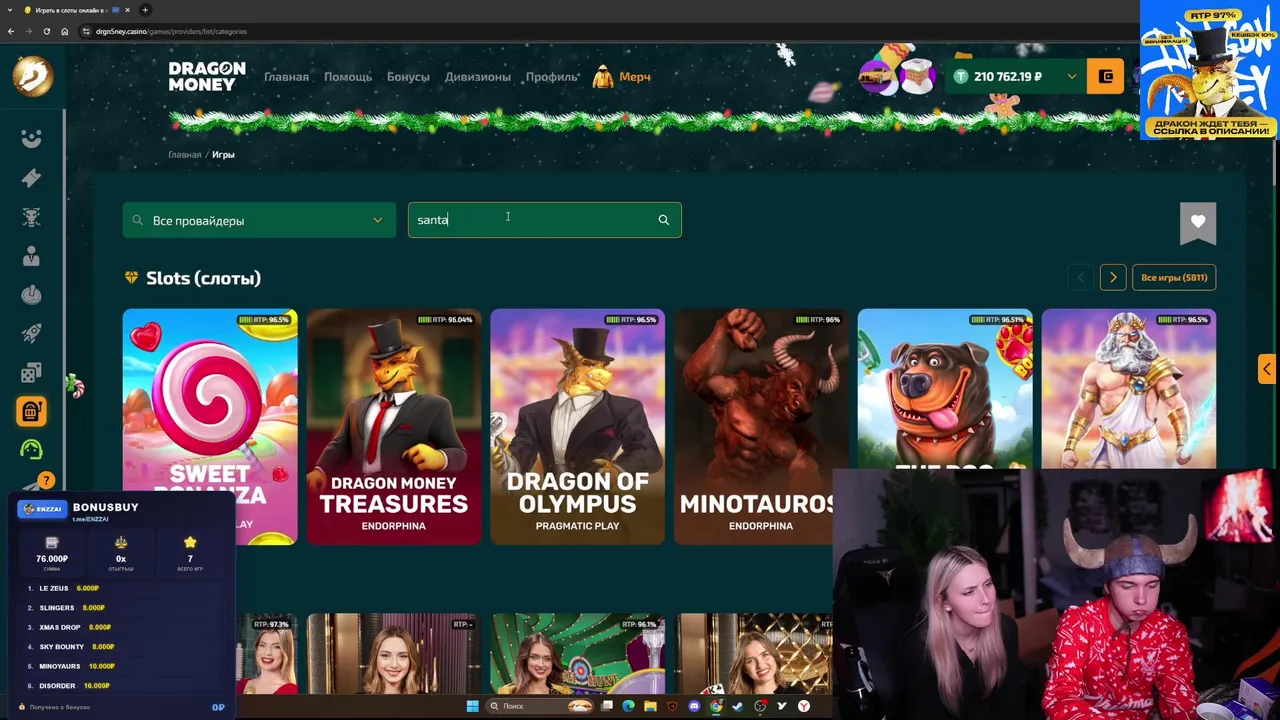The width and height of the screenshot is (1280, 720).
Task: Expand the Все провайдеры dropdown
Action: [x=259, y=220]
